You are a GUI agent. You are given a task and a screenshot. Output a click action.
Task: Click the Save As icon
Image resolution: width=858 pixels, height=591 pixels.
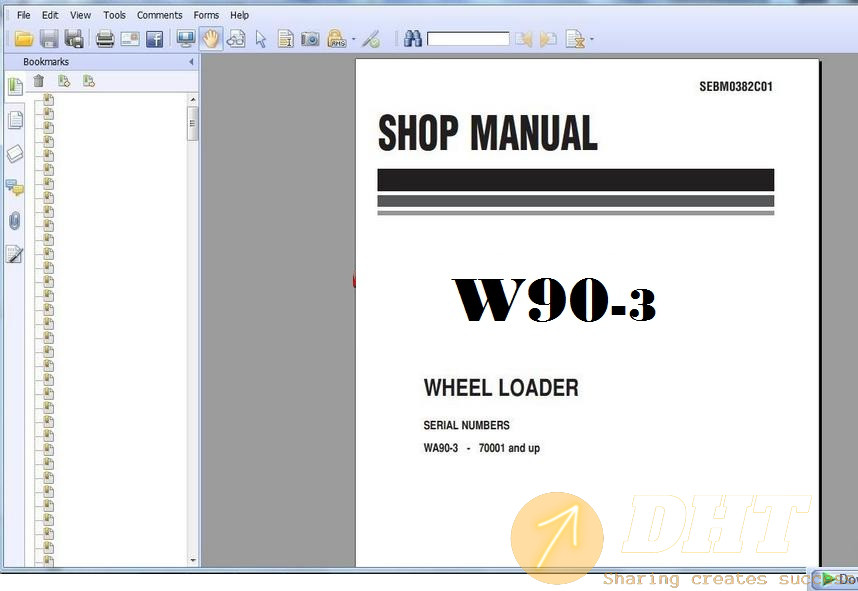pos(74,39)
